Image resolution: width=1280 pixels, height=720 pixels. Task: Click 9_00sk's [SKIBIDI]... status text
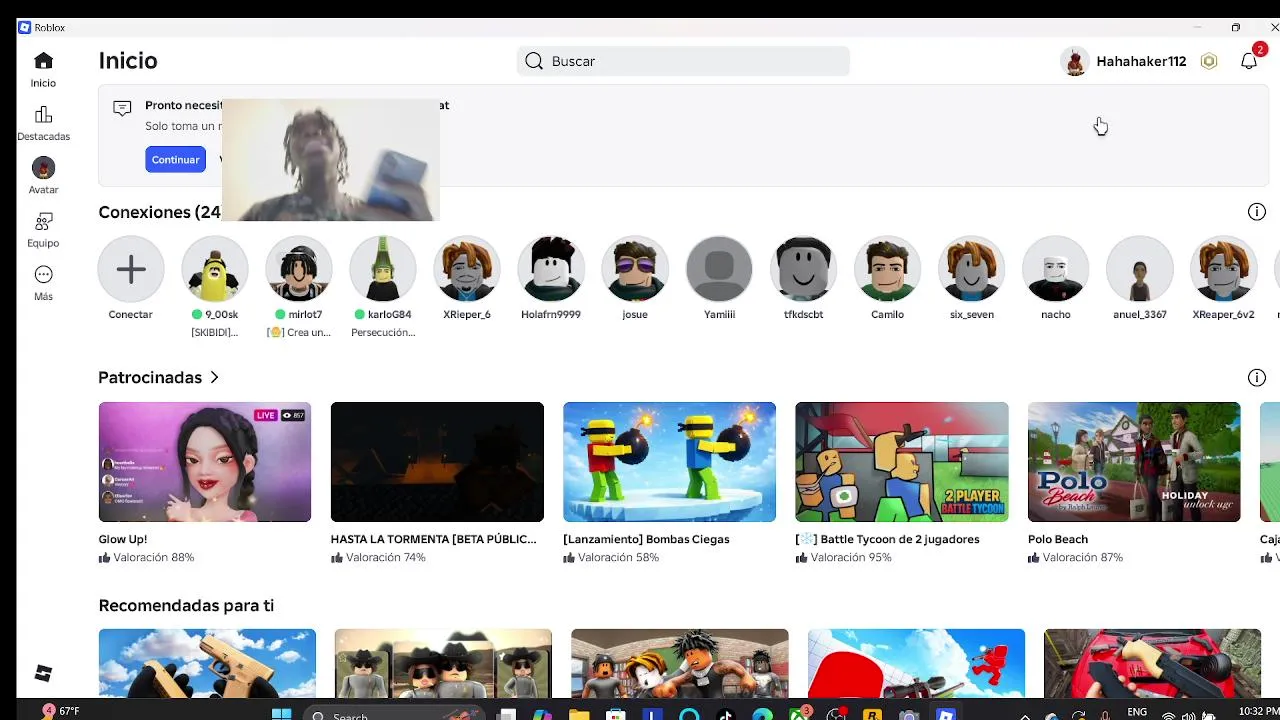point(215,332)
